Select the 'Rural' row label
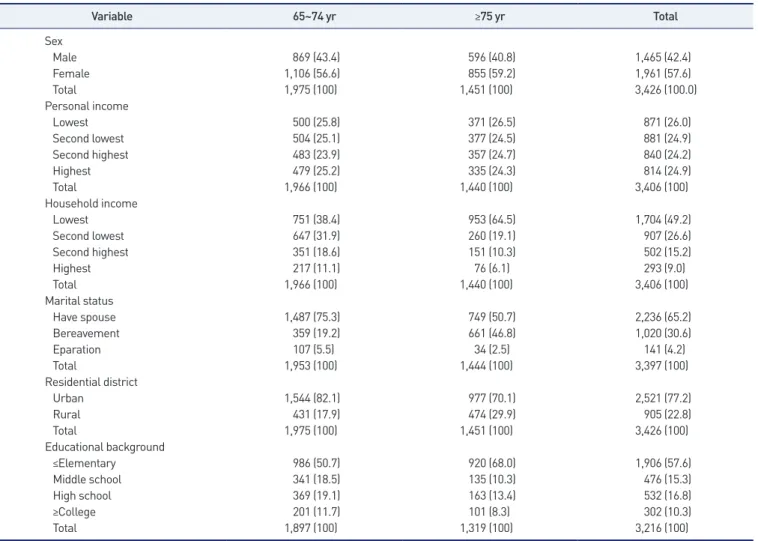758x541 pixels. click(67, 415)
